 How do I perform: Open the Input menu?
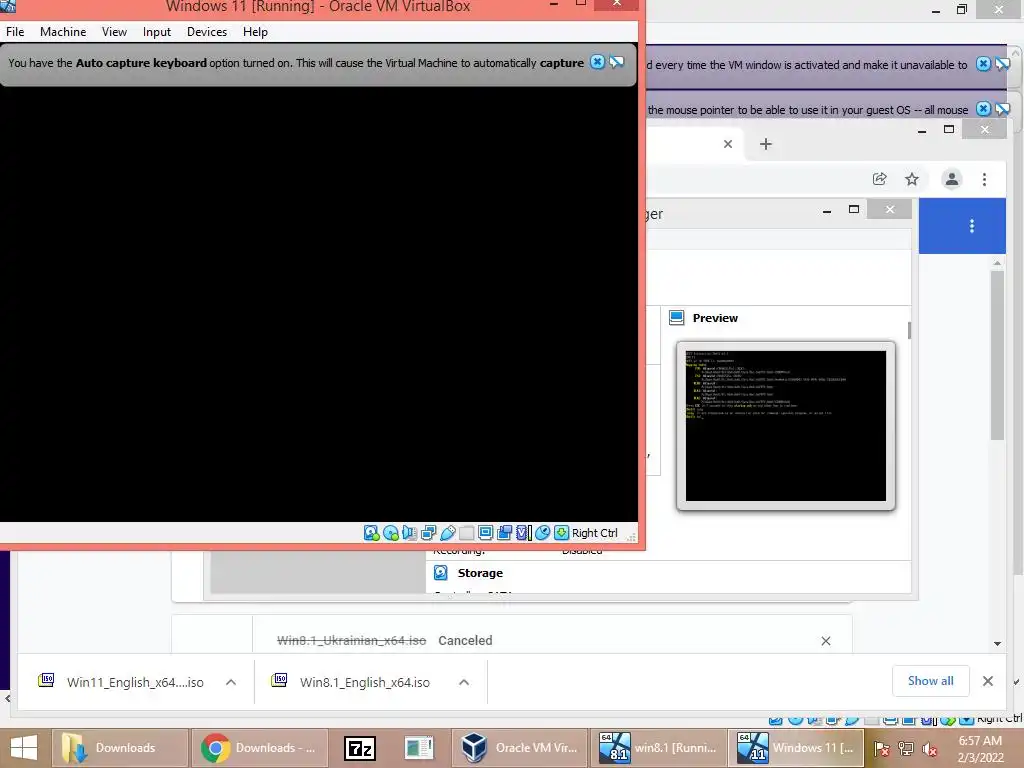pos(157,32)
